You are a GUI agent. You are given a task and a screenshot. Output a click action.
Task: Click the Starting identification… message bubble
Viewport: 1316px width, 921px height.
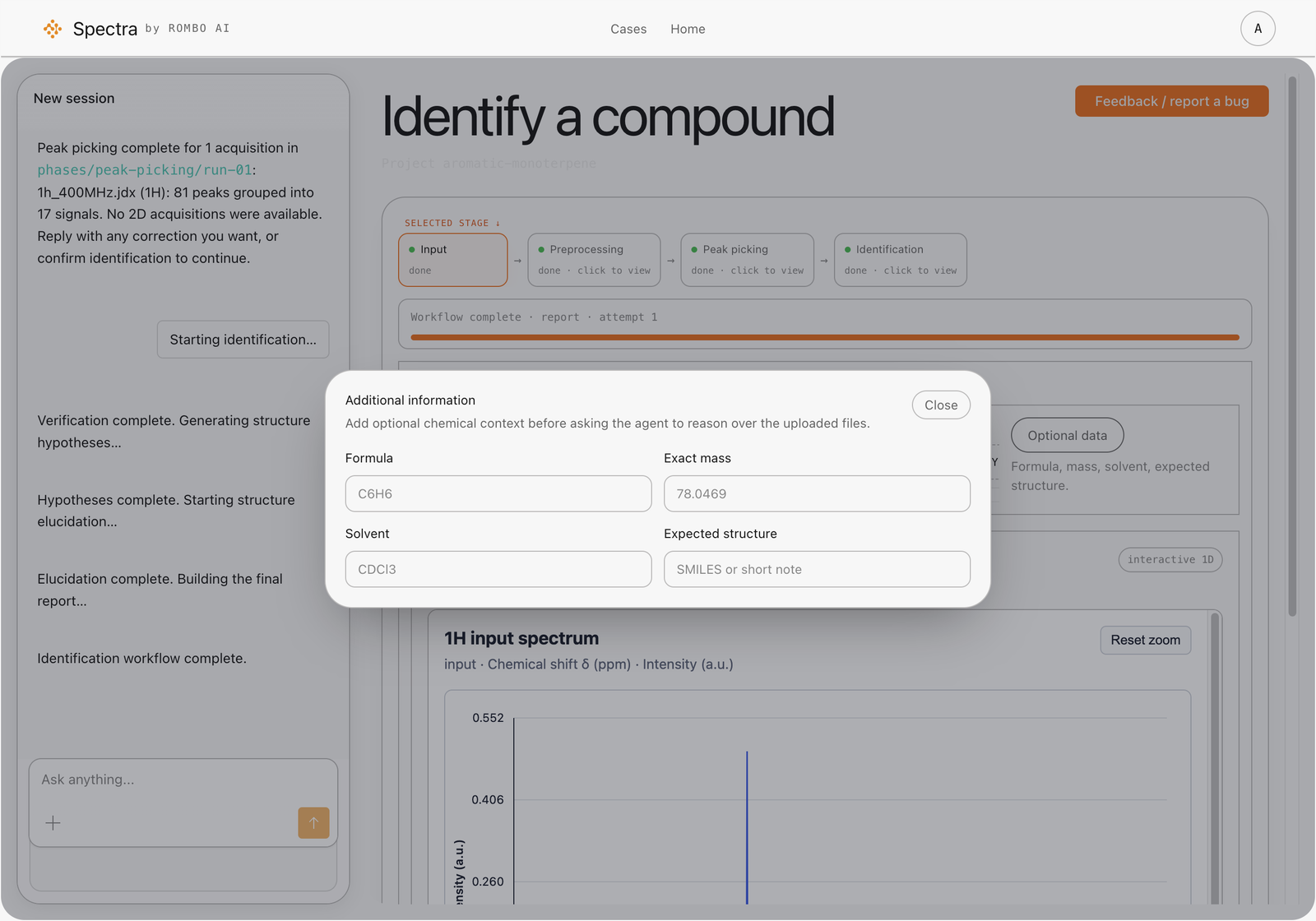(243, 340)
